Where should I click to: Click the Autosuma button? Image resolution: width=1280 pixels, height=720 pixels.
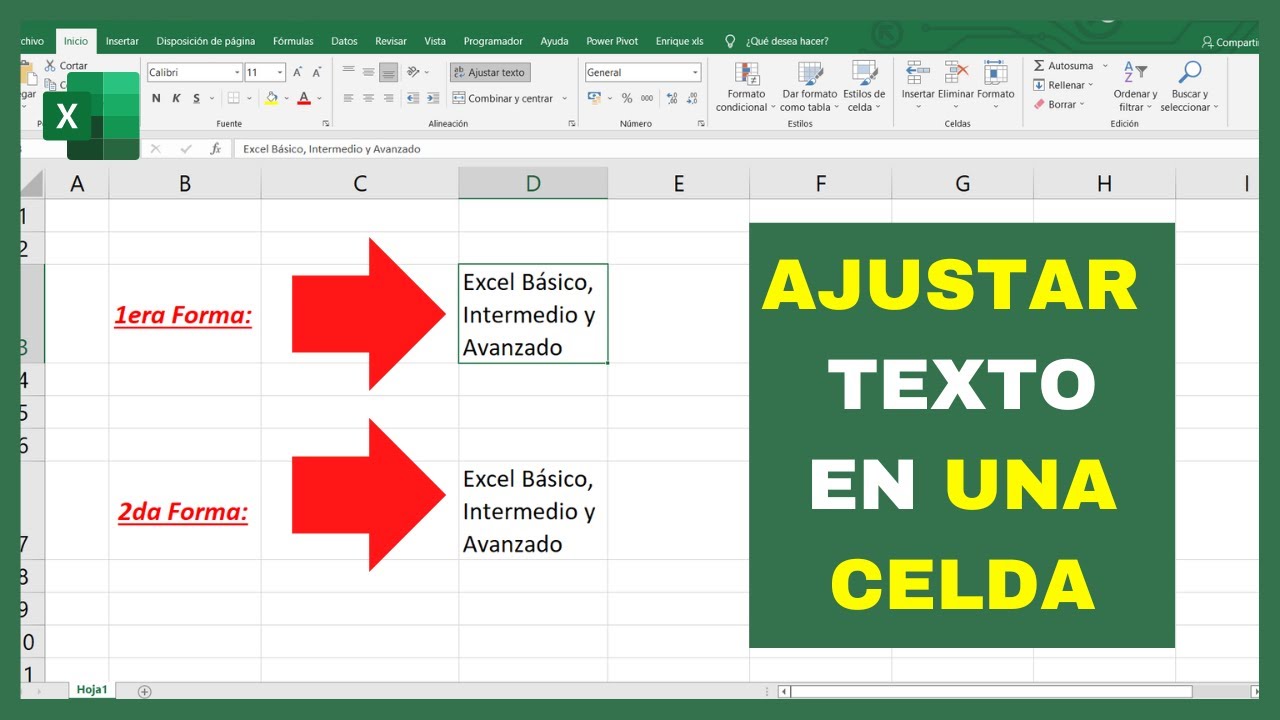1063,66
